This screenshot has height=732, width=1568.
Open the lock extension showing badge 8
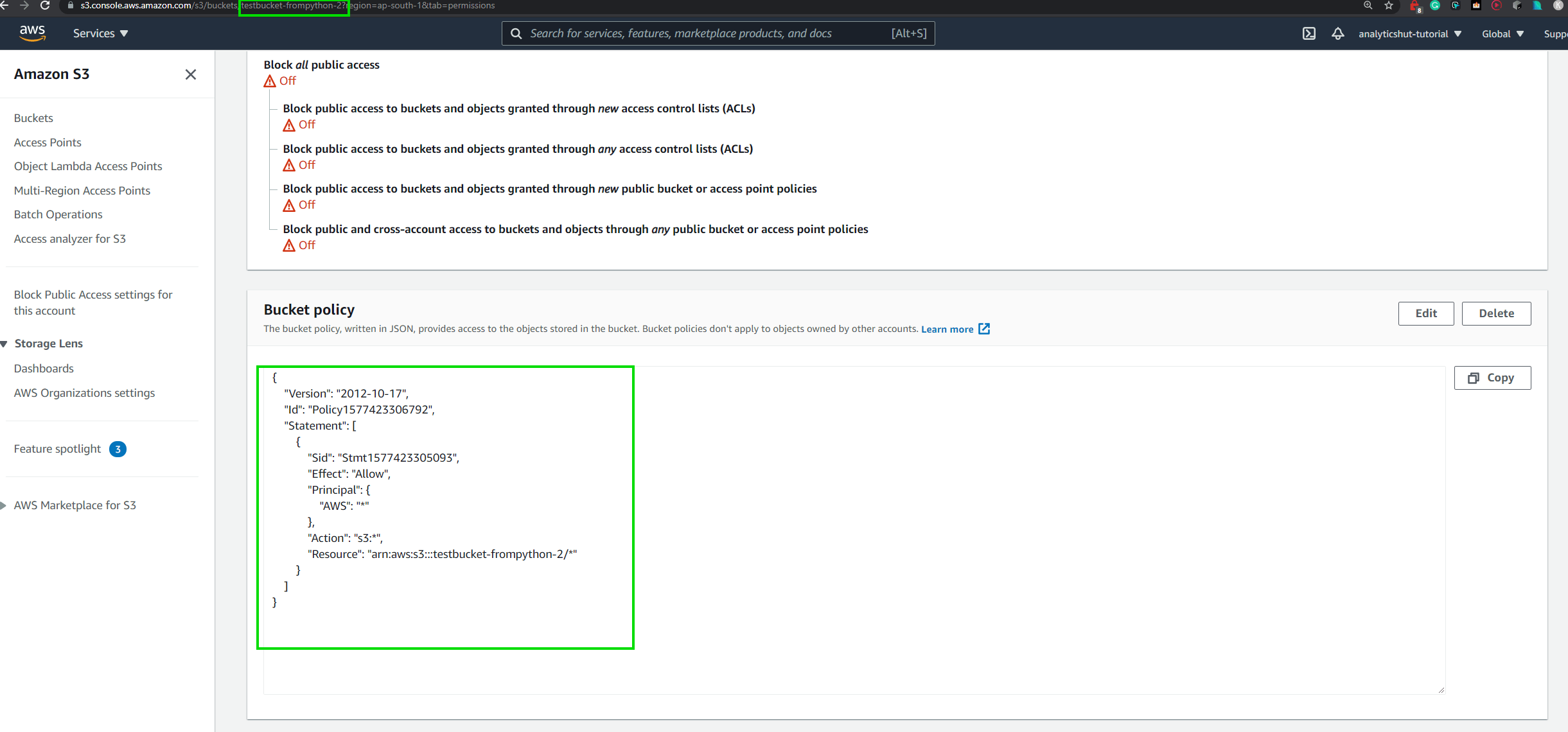point(1414,6)
